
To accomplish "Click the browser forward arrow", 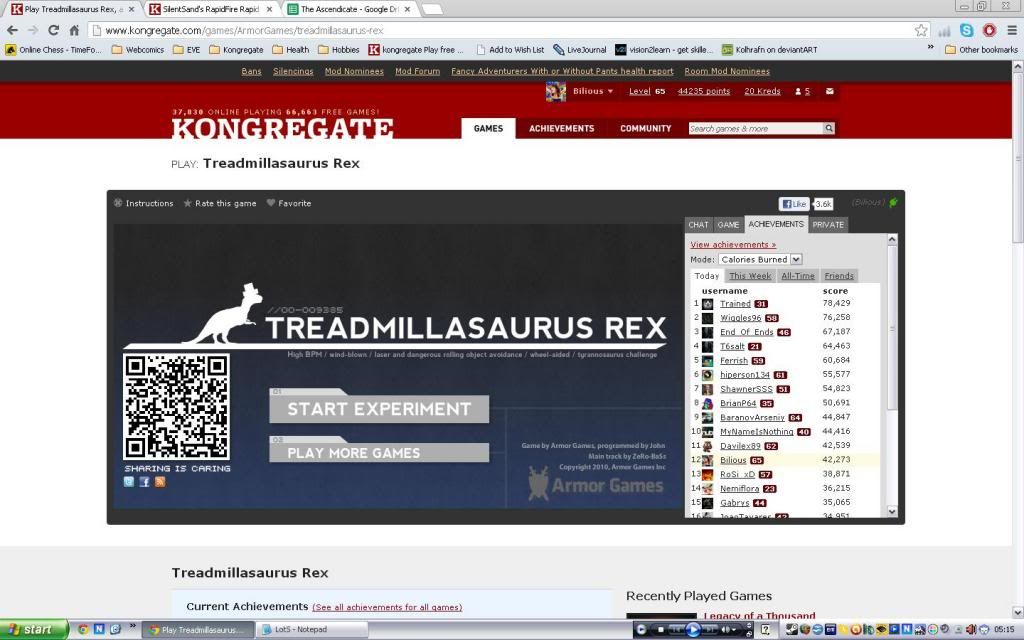I will click(33, 30).
